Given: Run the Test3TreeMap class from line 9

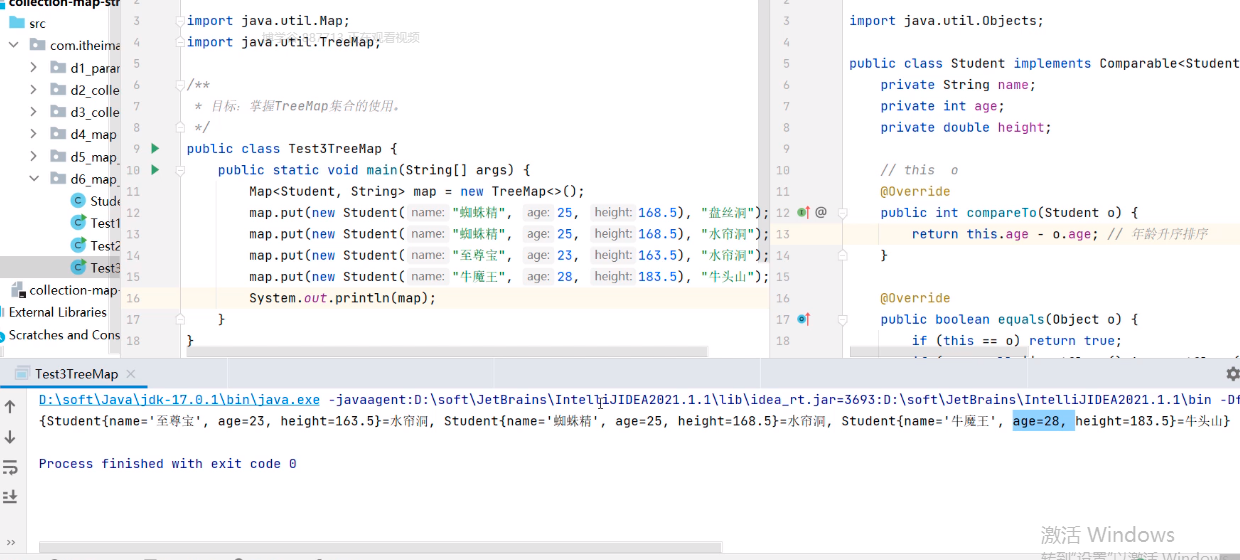Looking at the screenshot, I should (x=155, y=149).
